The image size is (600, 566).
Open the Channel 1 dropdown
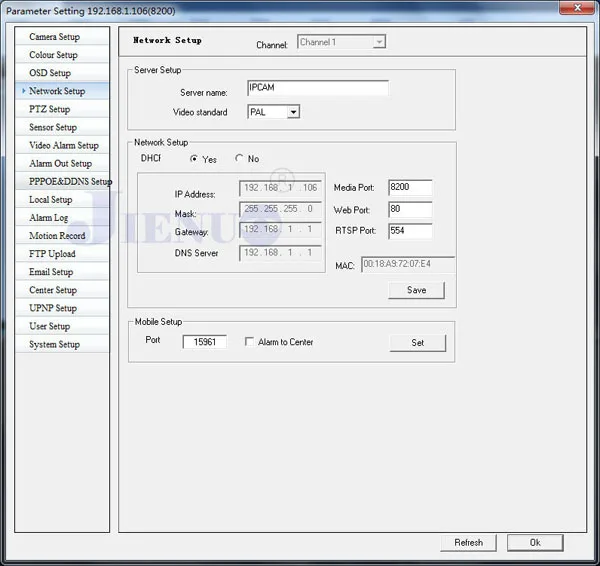[341, 42]
